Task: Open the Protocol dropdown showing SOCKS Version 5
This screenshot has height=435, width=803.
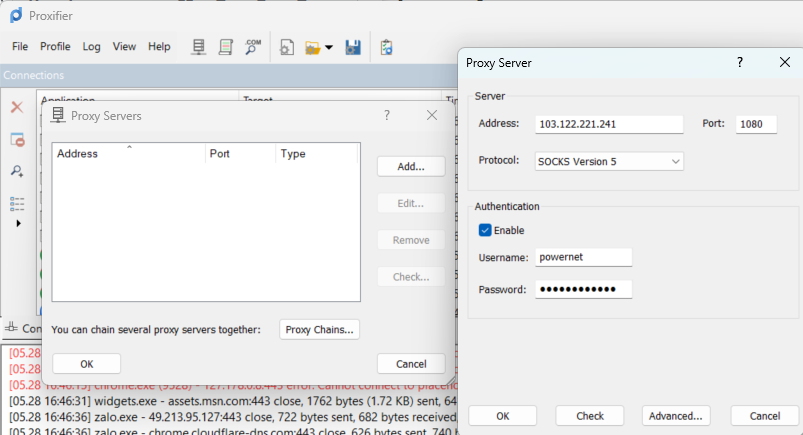Action: (x=610, y=161)
